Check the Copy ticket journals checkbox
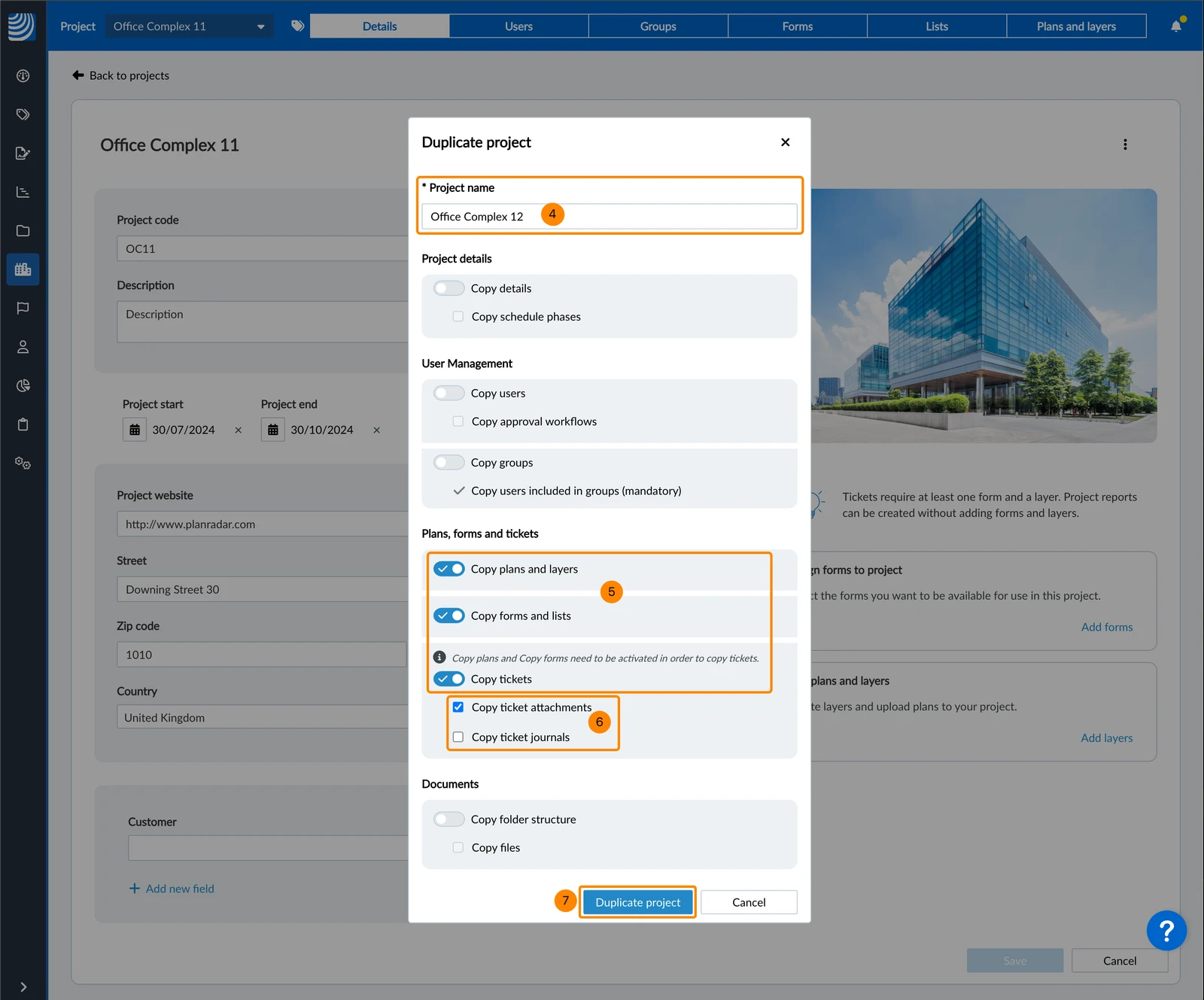Screen dimensions: 1204x1000 click(x=458, y=737)
